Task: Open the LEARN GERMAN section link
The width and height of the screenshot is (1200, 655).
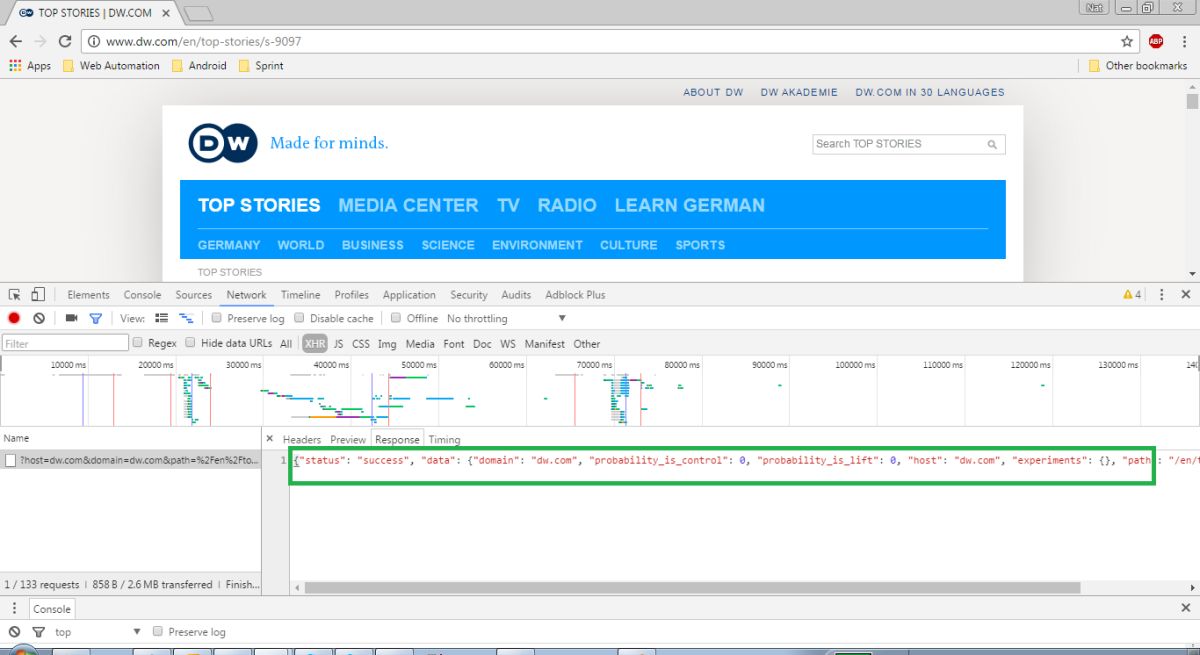Action: pyautogui.click(x=689, y=205)
